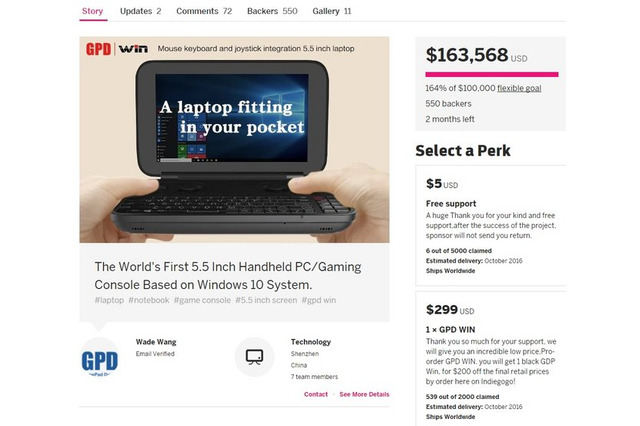640x426 pixels.
Task: Click the #game console hashtag
Action: [x=203, y=300]
